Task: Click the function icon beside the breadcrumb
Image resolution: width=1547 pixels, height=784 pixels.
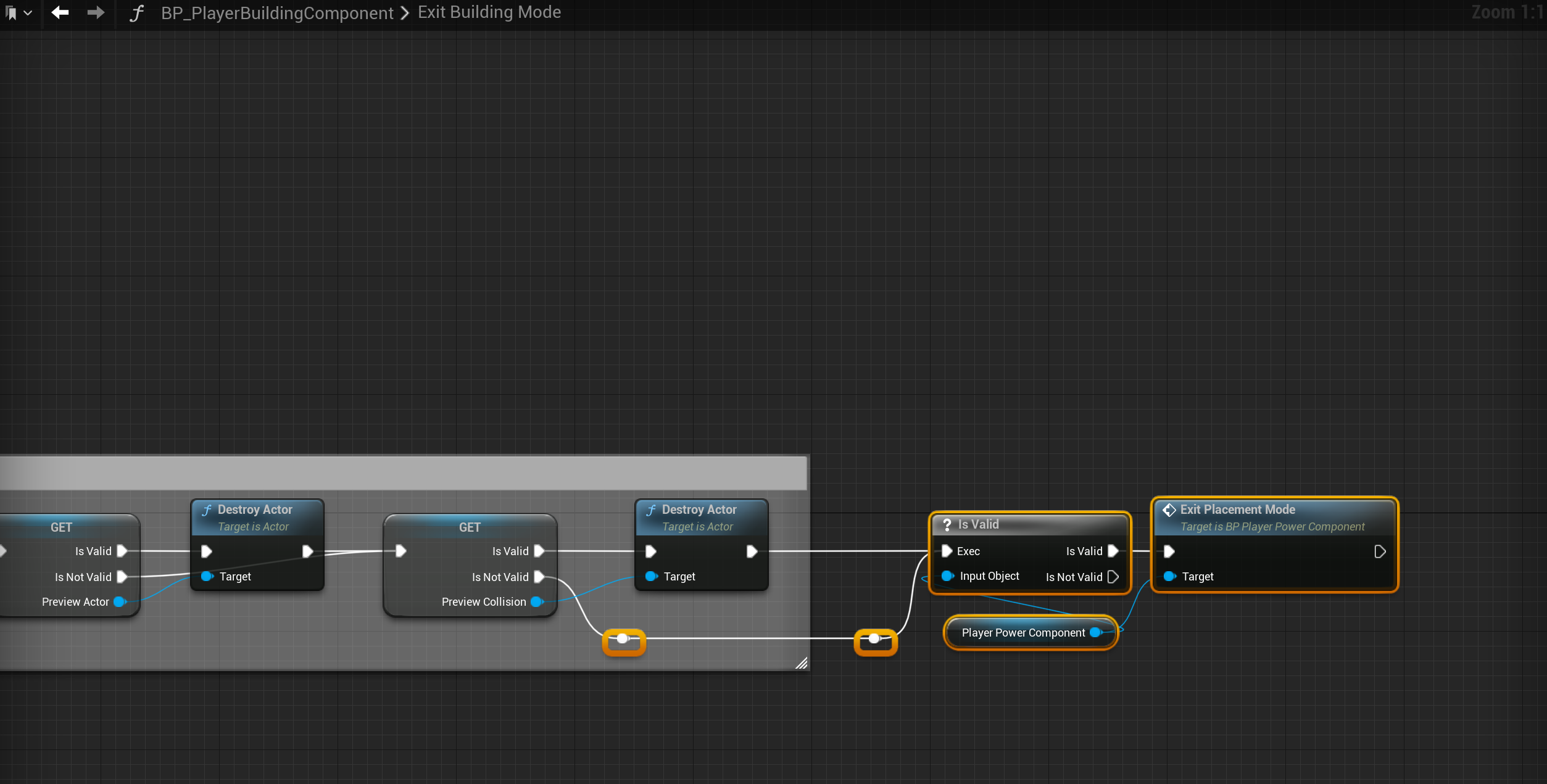Action: pyautogui.click(x=136, y=13)
